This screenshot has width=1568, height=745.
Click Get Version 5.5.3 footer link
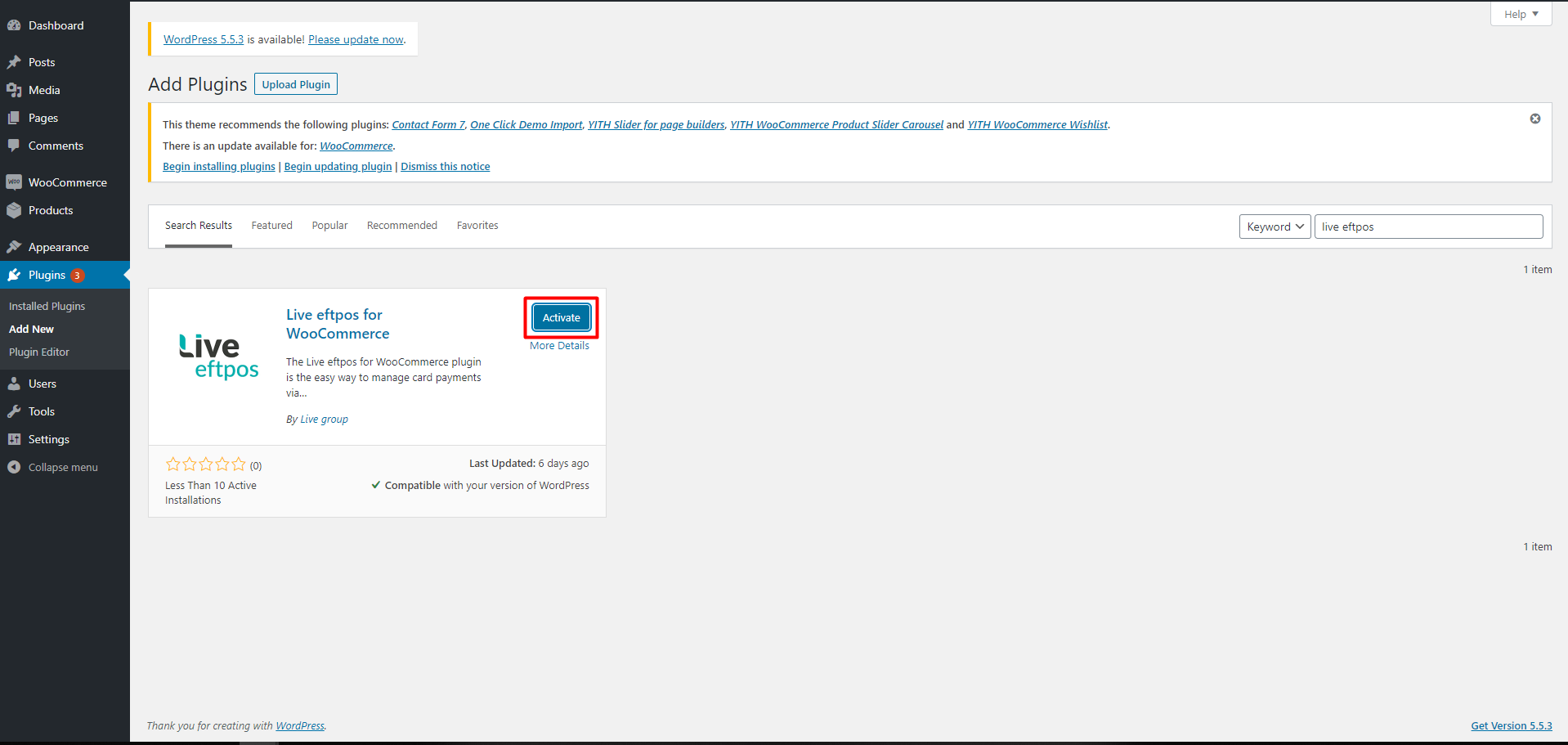pyautogui.click(x=1512, y=726)
